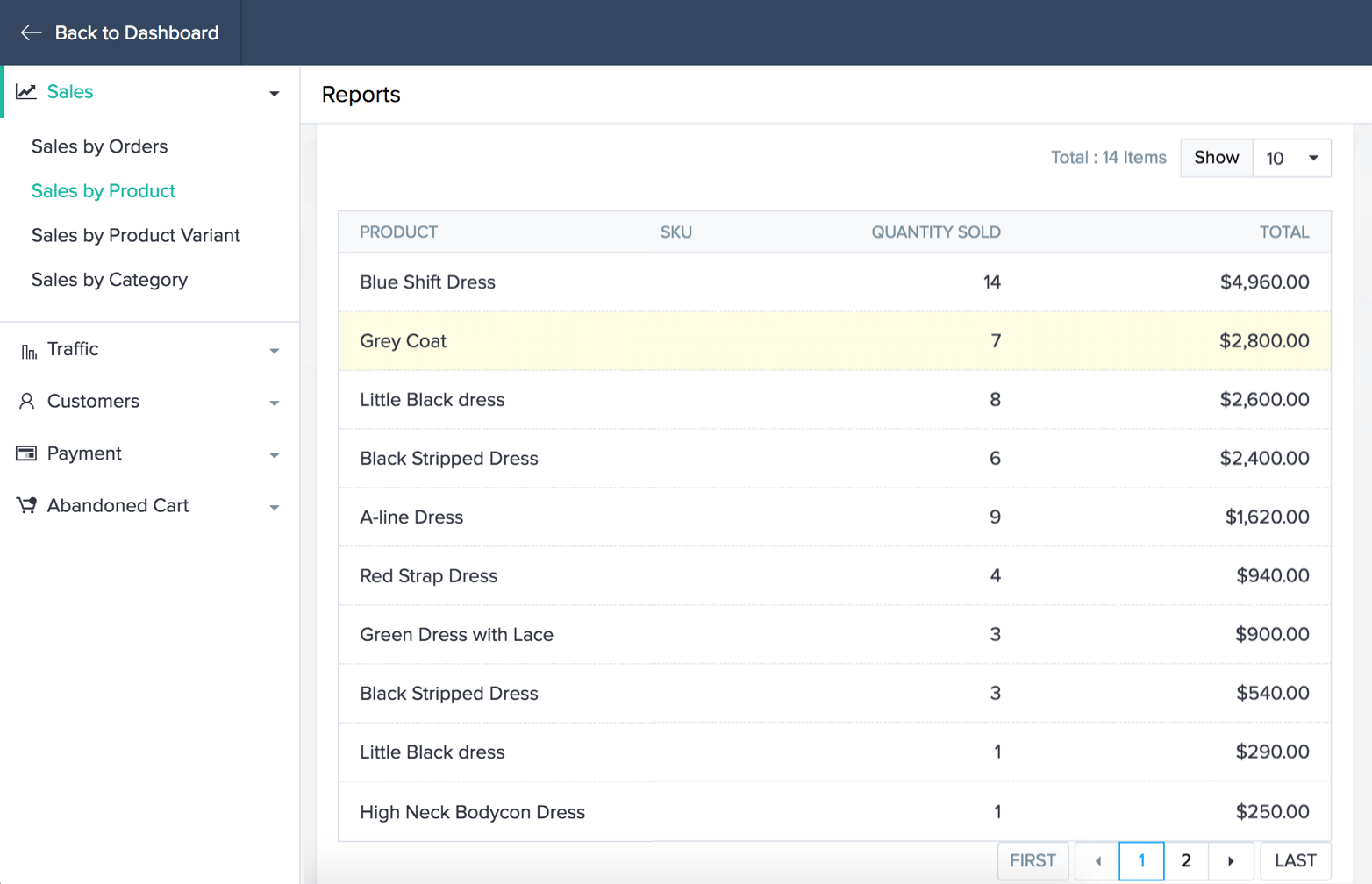
Task: Click the Traffic bar graph icon
Action: point(28,351)
